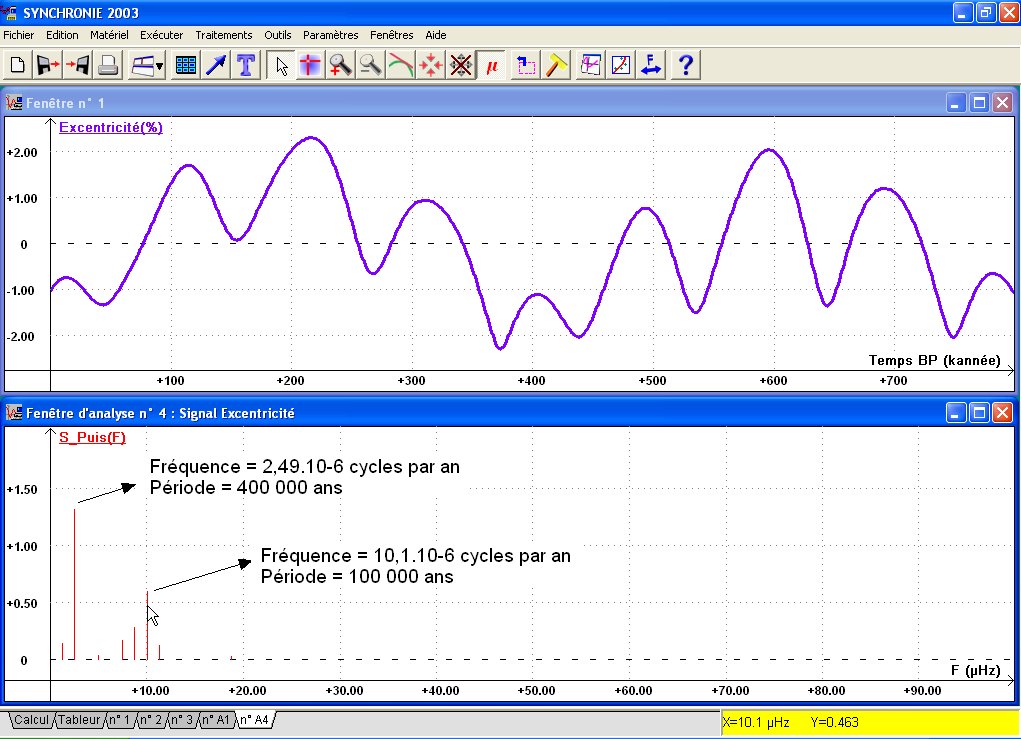This screenshot has height=739, width=1021.
Task: Select the blue diagonal arrow tool
Action: [x=216, y=66]
